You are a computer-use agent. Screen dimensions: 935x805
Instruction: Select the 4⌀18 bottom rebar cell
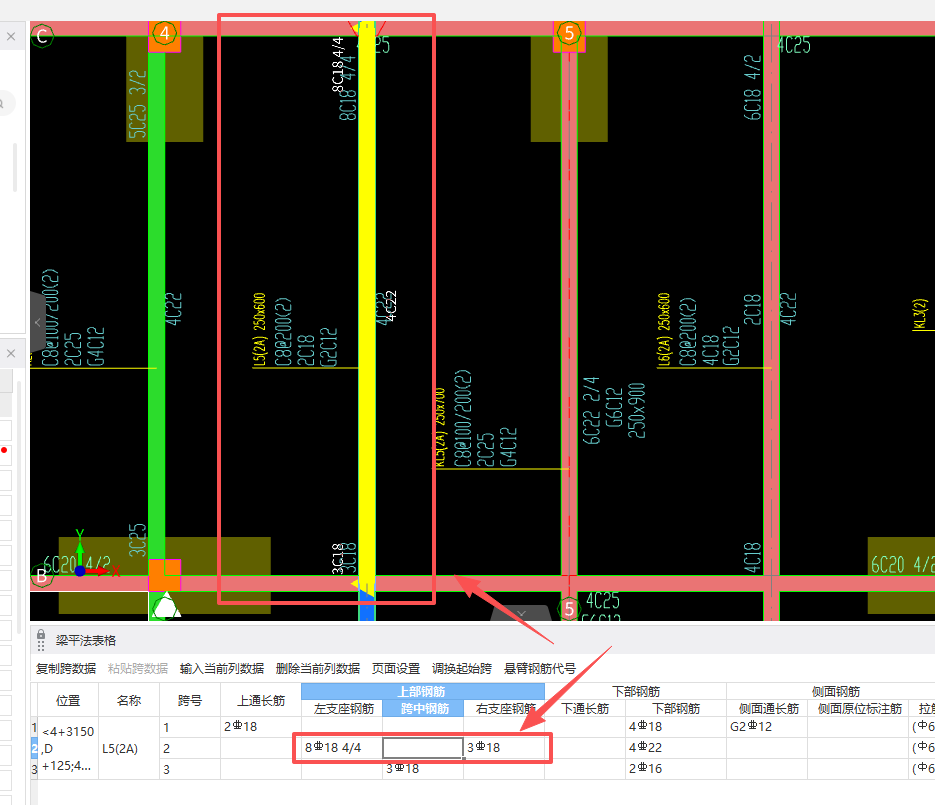[676, 726]
